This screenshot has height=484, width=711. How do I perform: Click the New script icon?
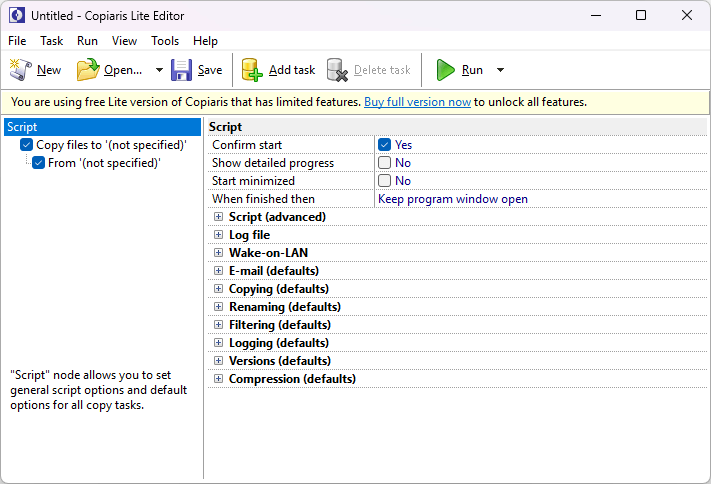click(20, 70)
